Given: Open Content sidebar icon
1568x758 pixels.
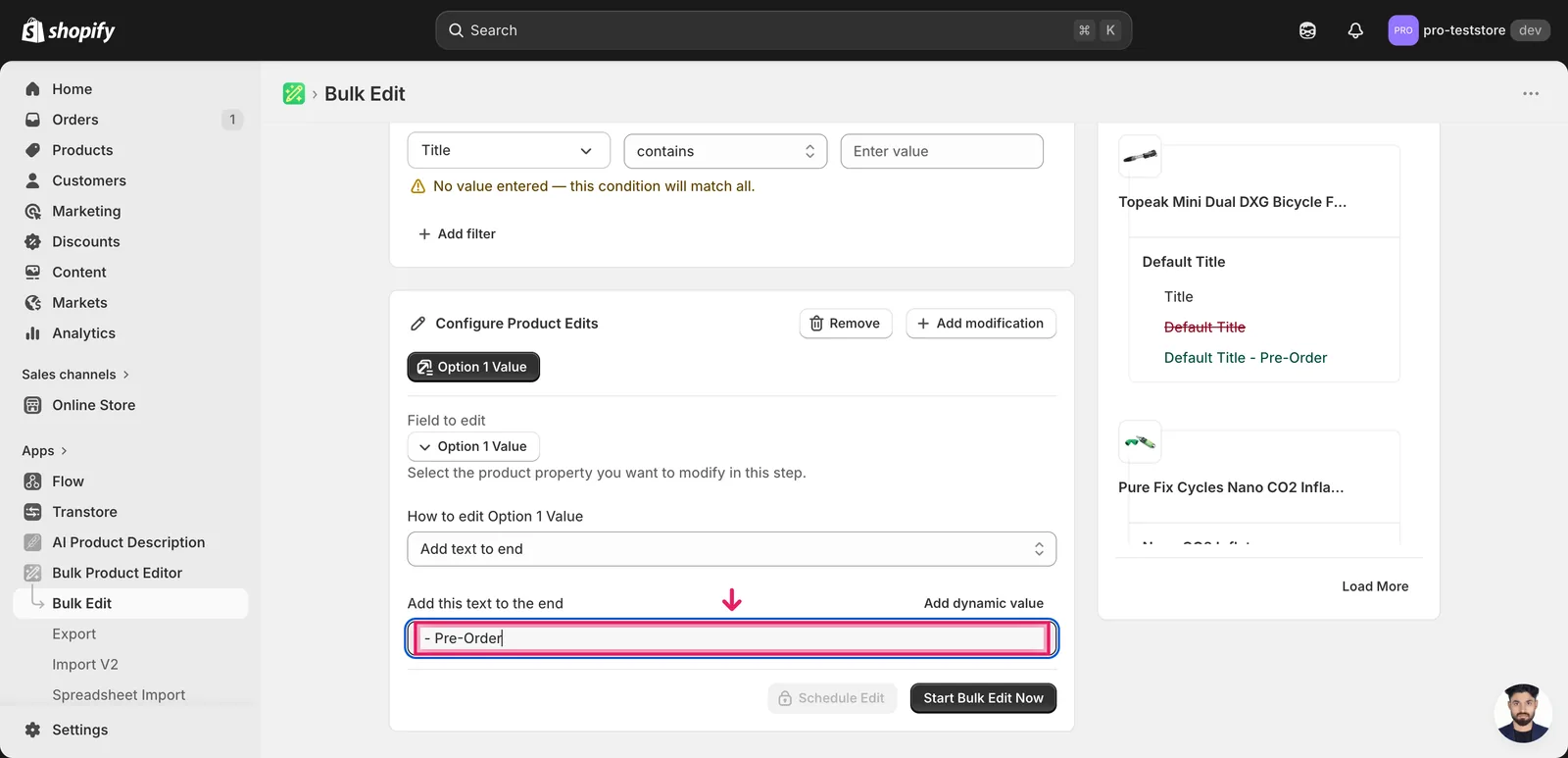Looking at the screenshot, I should coord(32,272).
